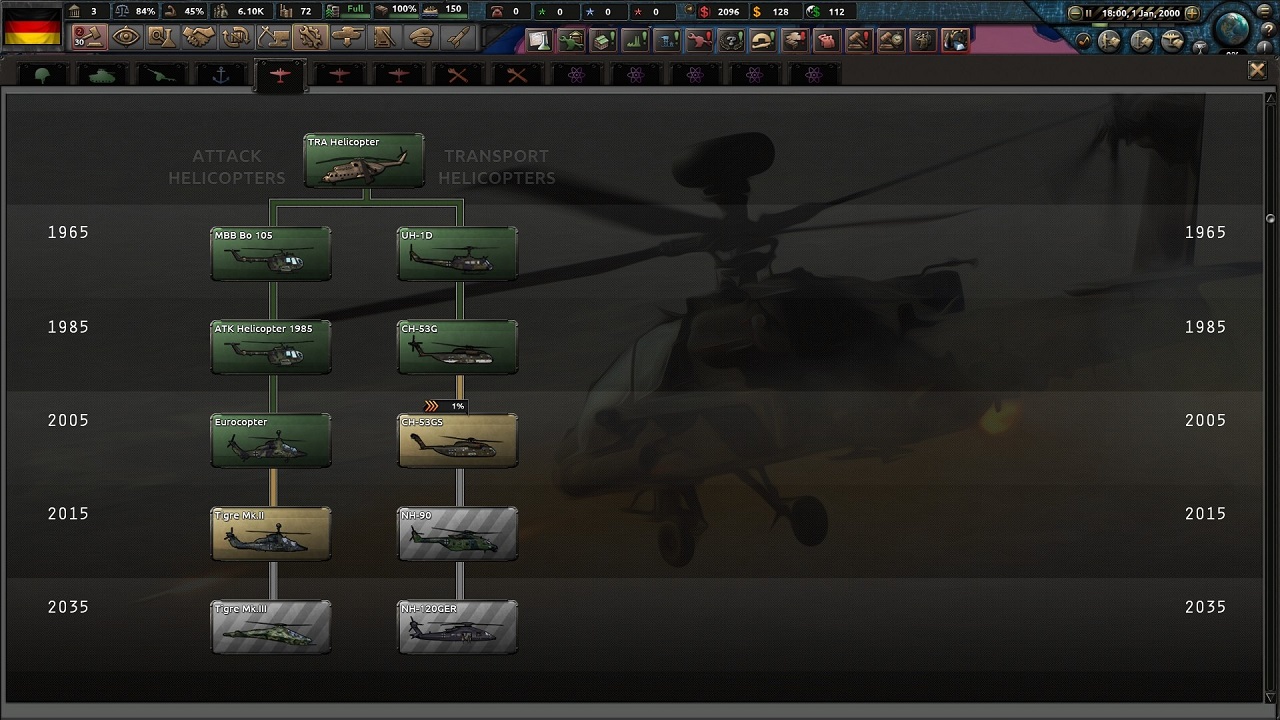Open the eye intelligence button
The height and width of the screenshot is (720, 1280).
point(126,38)
